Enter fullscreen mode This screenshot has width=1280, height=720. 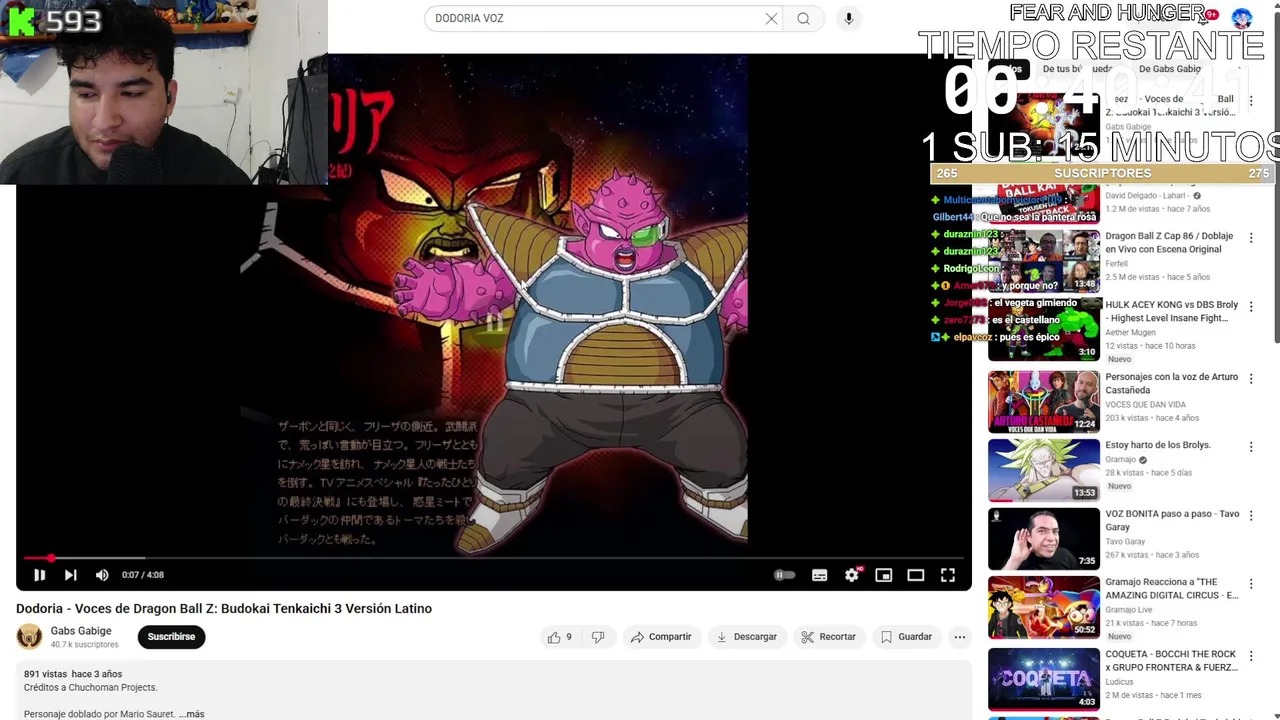(947, 575)
